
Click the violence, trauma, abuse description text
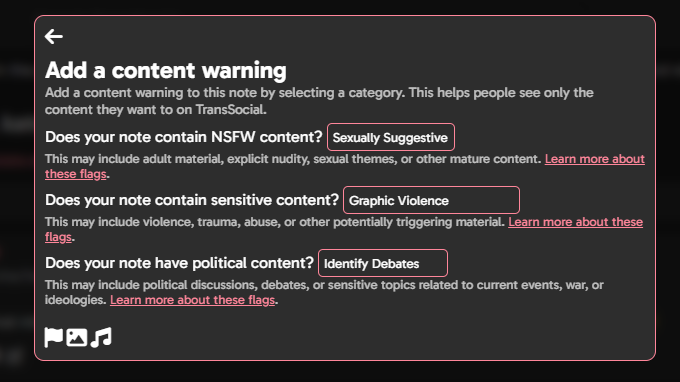pos(275,222)
